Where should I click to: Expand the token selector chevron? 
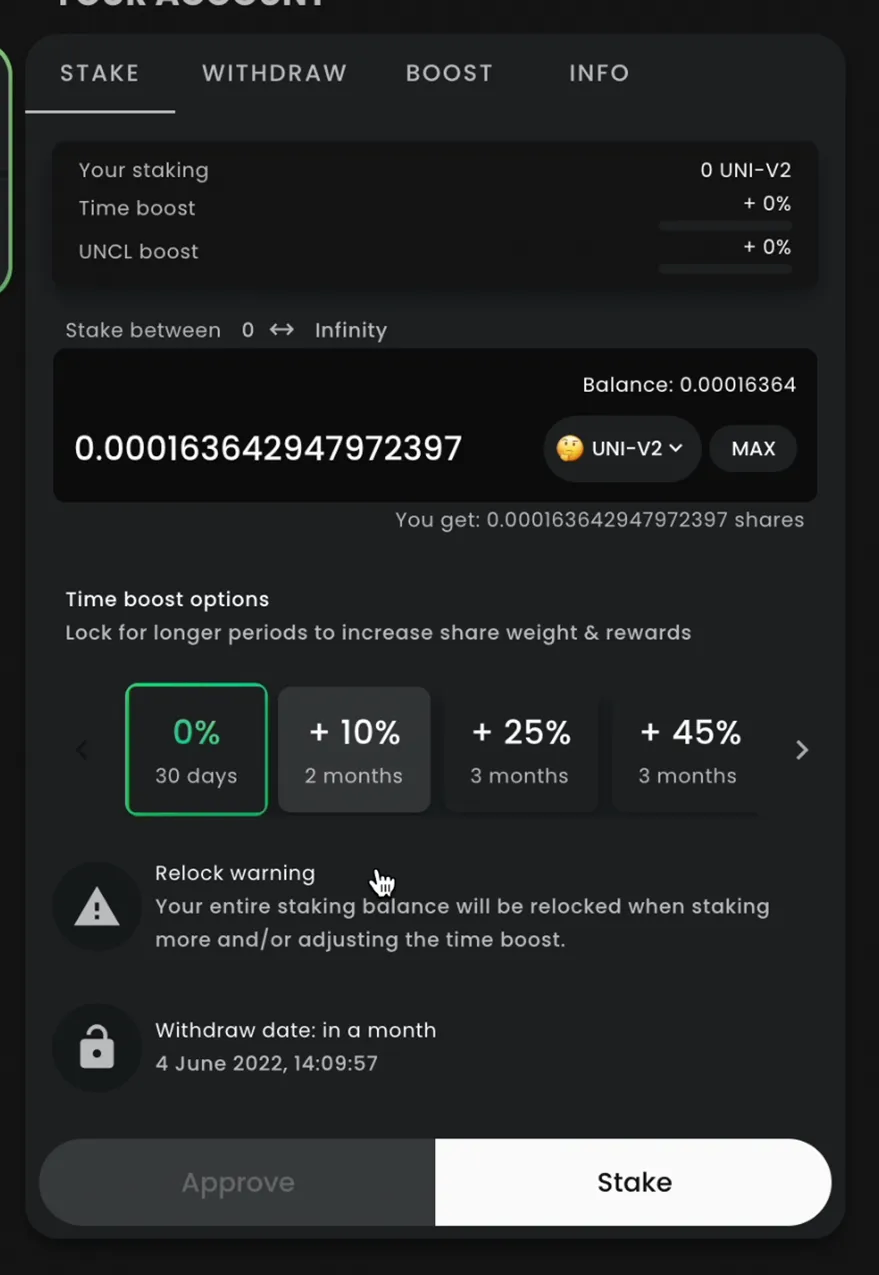coord(676,449)
